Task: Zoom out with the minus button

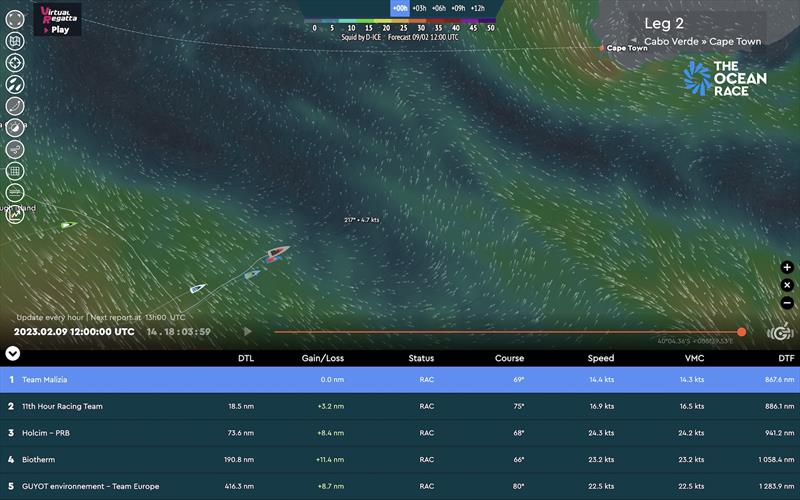Action: [787, 303]
